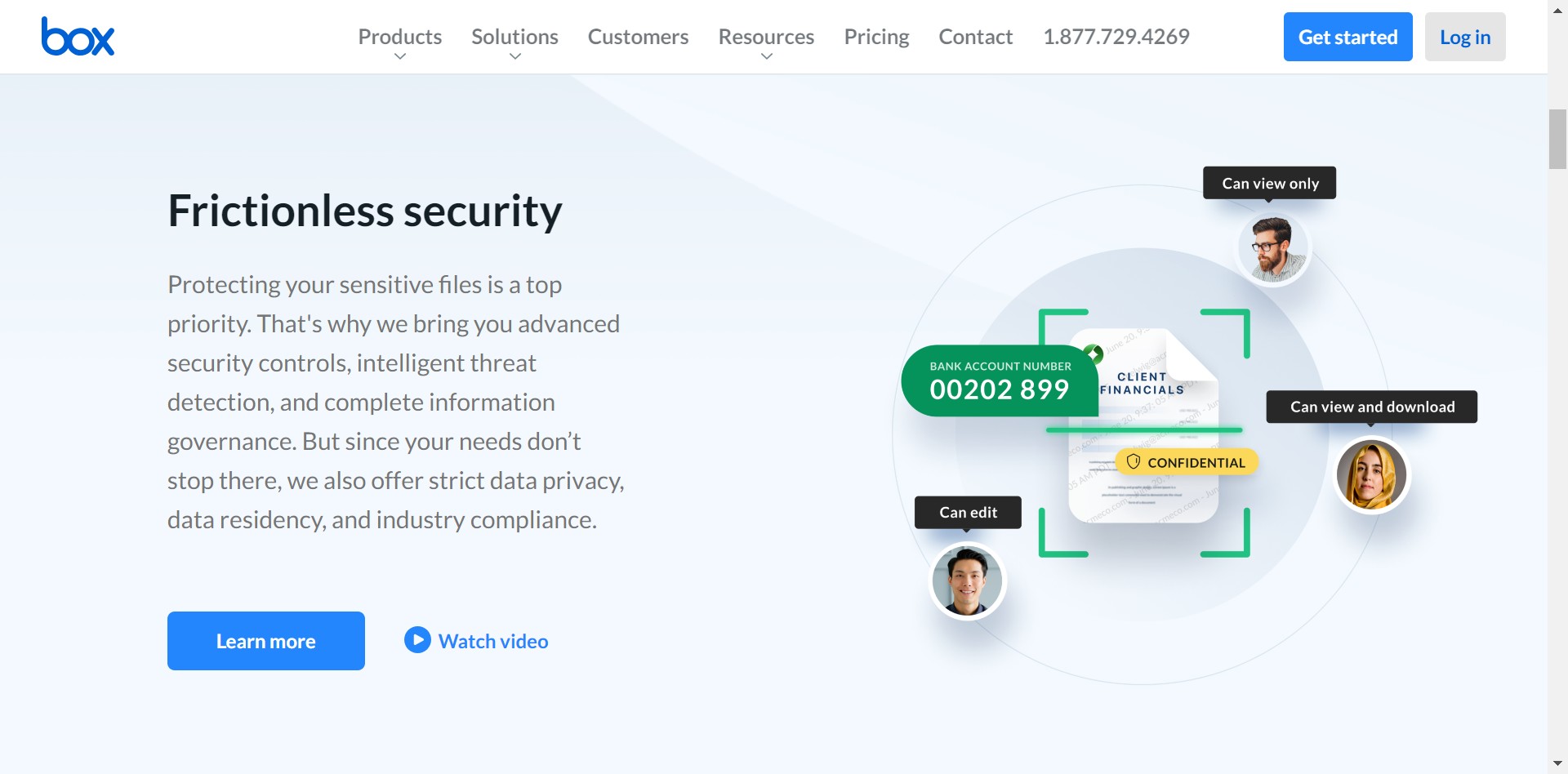Image resolution: width=1568 pixels, height=774 pixels.
Task: Expand the Products dropdown chevron
Action: [400, 56]
